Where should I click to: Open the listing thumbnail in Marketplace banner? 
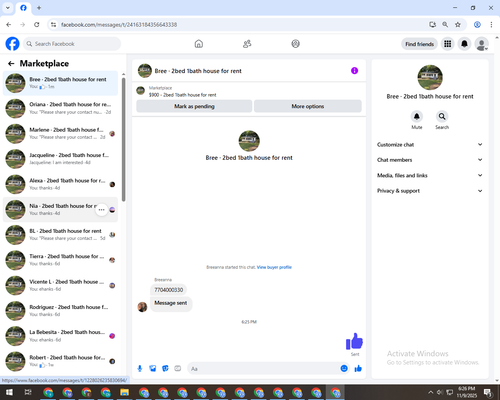141,90
